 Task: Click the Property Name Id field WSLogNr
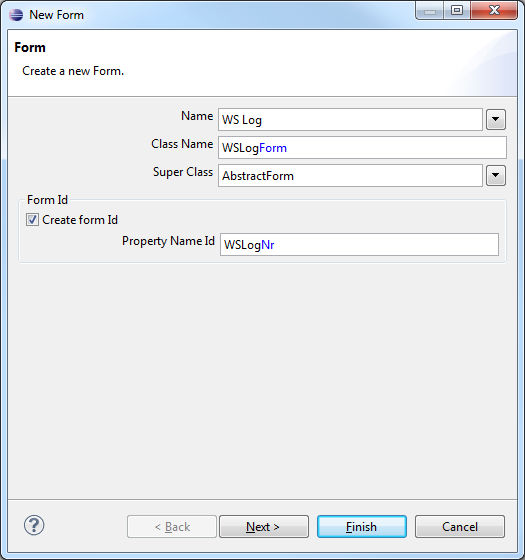(359, 245)
